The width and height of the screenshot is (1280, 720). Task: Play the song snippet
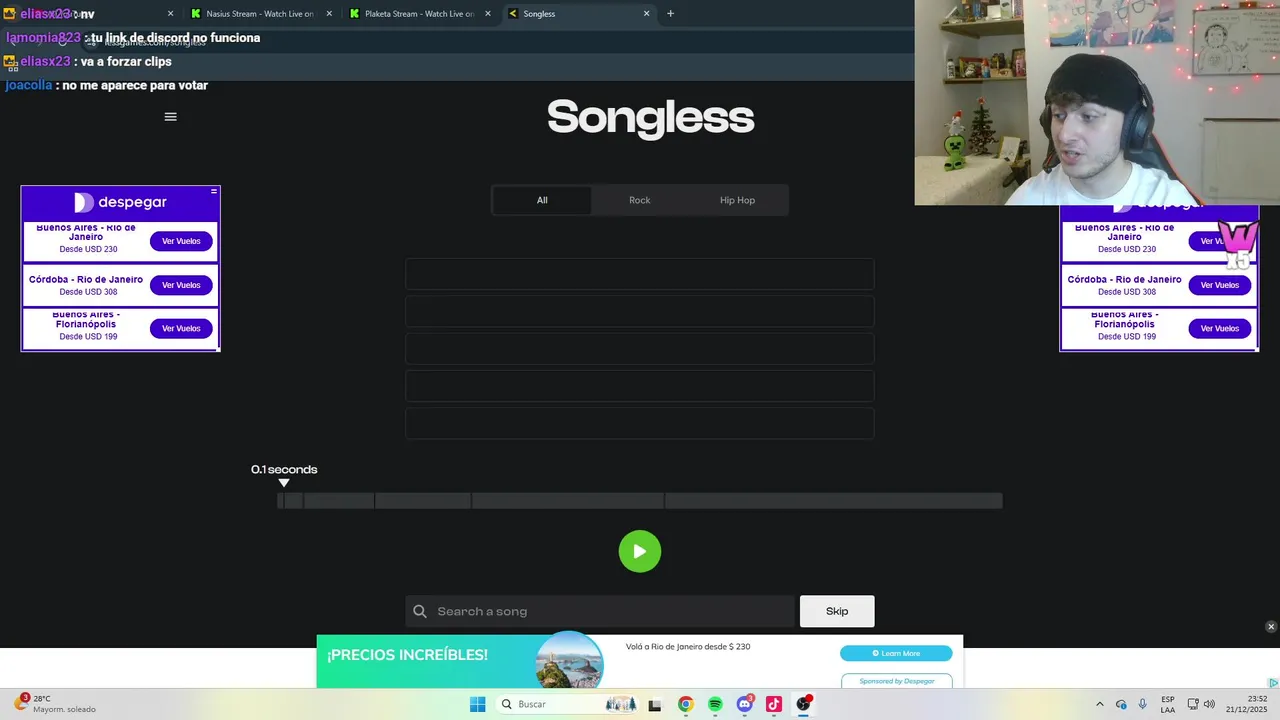(x=640, y=551)
